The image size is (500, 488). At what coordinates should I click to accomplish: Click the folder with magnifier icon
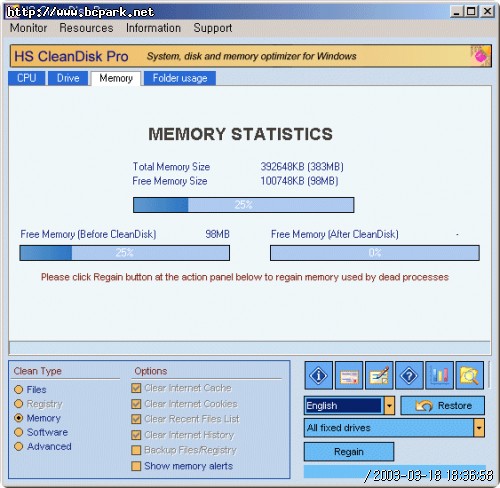tap(469, 375)
